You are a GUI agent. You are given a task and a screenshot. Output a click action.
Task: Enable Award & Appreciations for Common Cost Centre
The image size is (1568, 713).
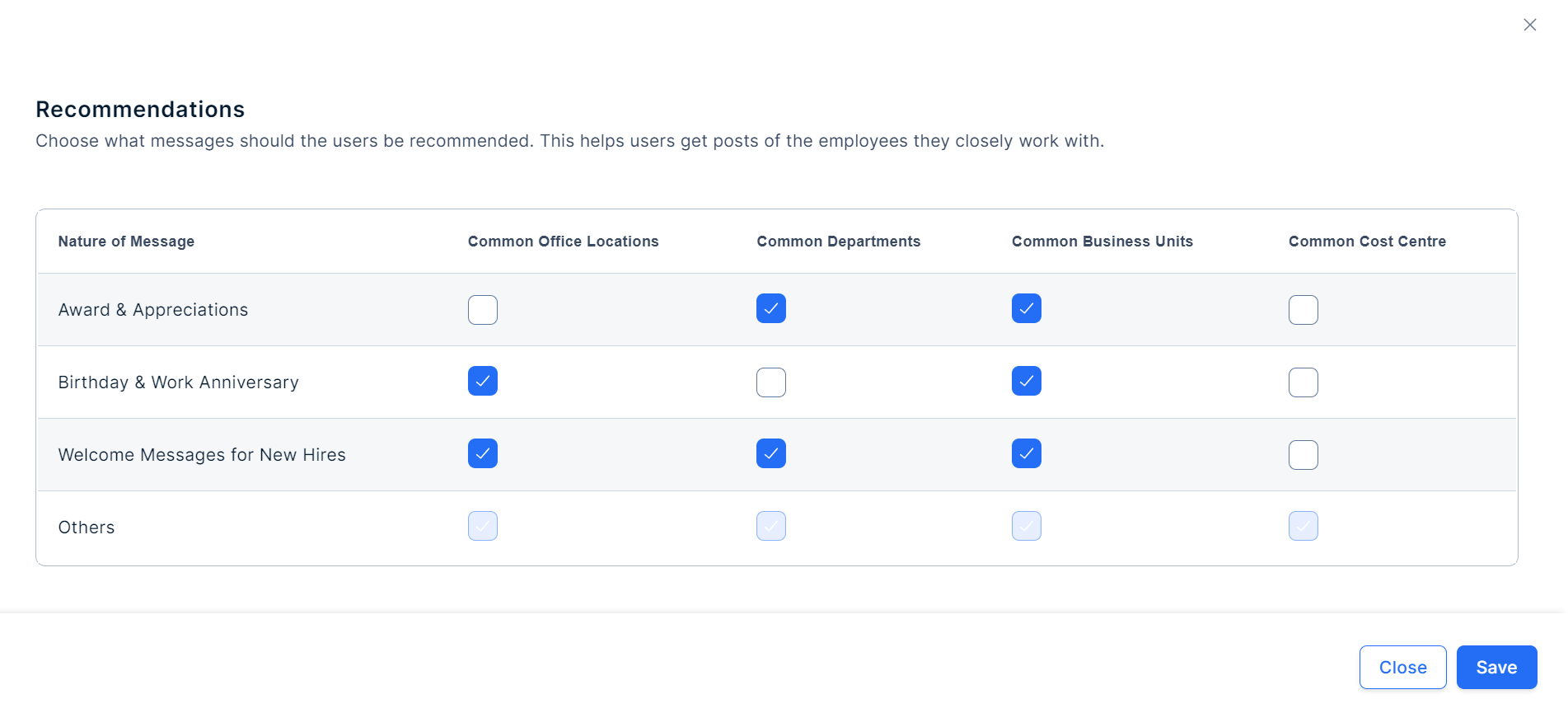point(1304,310)
